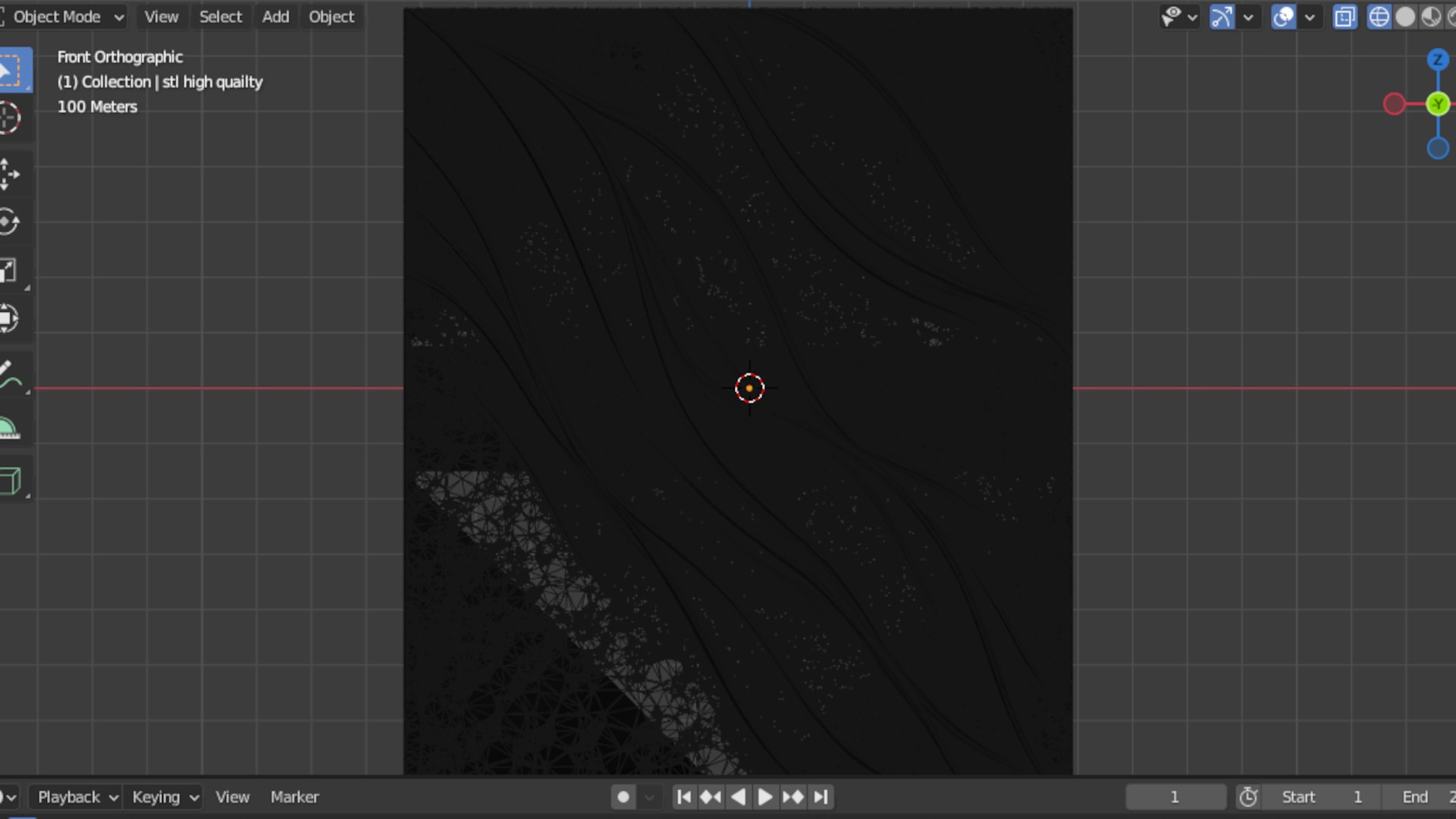Switch to material preview shading

click(1431, 17)
